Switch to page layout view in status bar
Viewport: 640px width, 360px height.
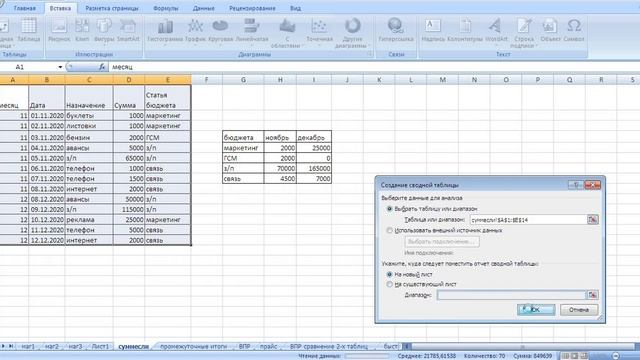click(x=575, y=356)
